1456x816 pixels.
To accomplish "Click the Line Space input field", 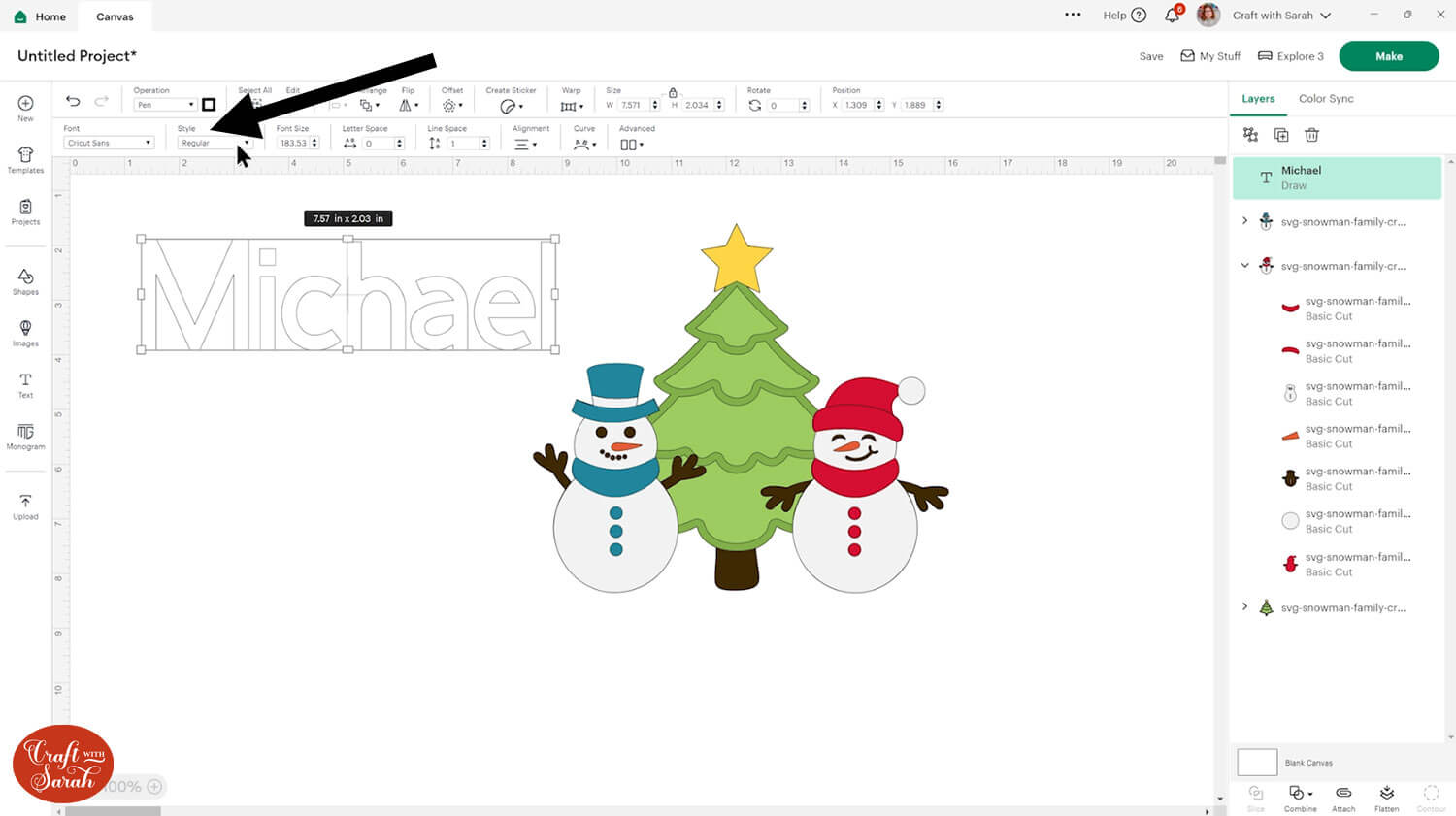I will [x=464, y=143].
